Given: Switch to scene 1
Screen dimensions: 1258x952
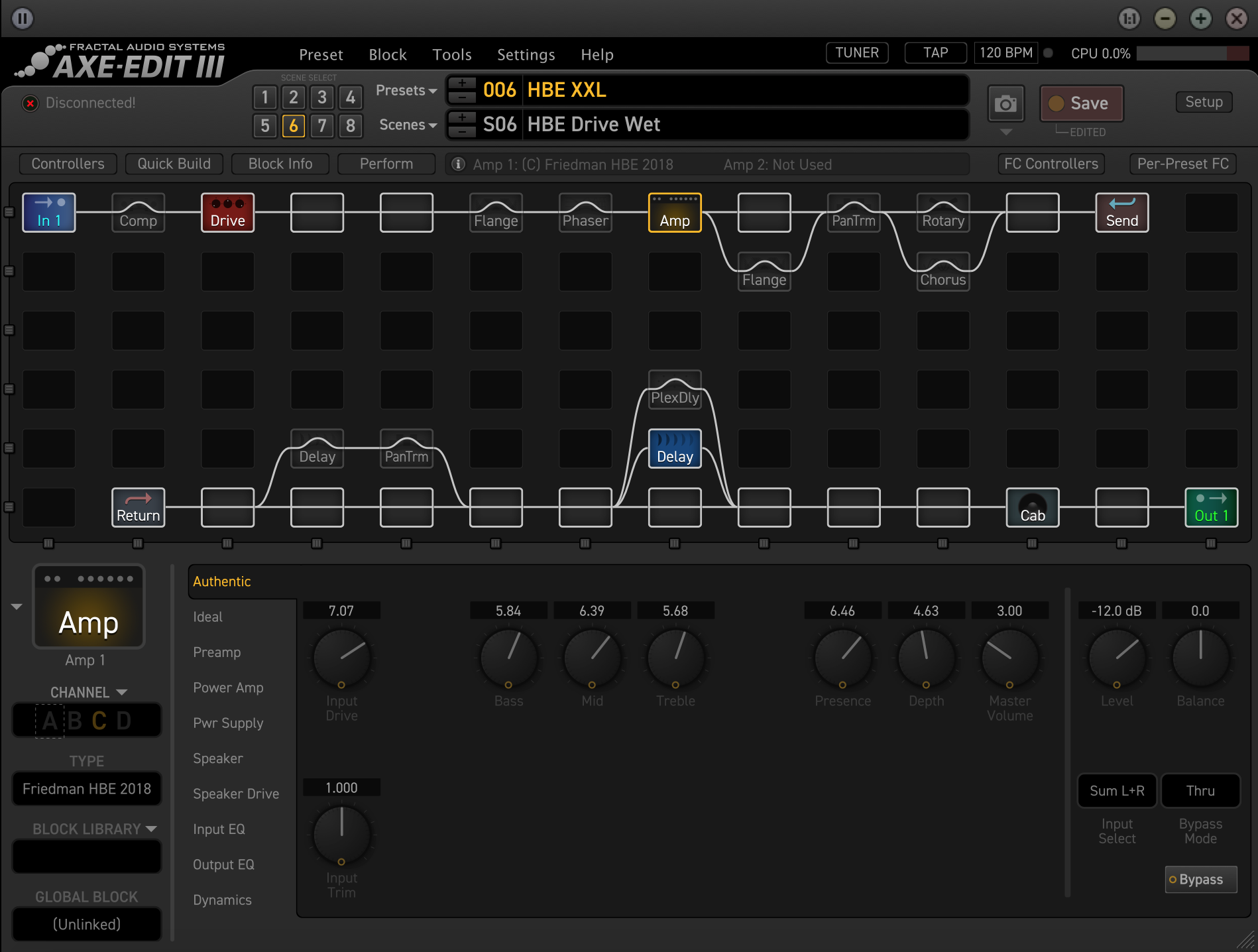Looking at the screenshot, I should click(265, 97).
